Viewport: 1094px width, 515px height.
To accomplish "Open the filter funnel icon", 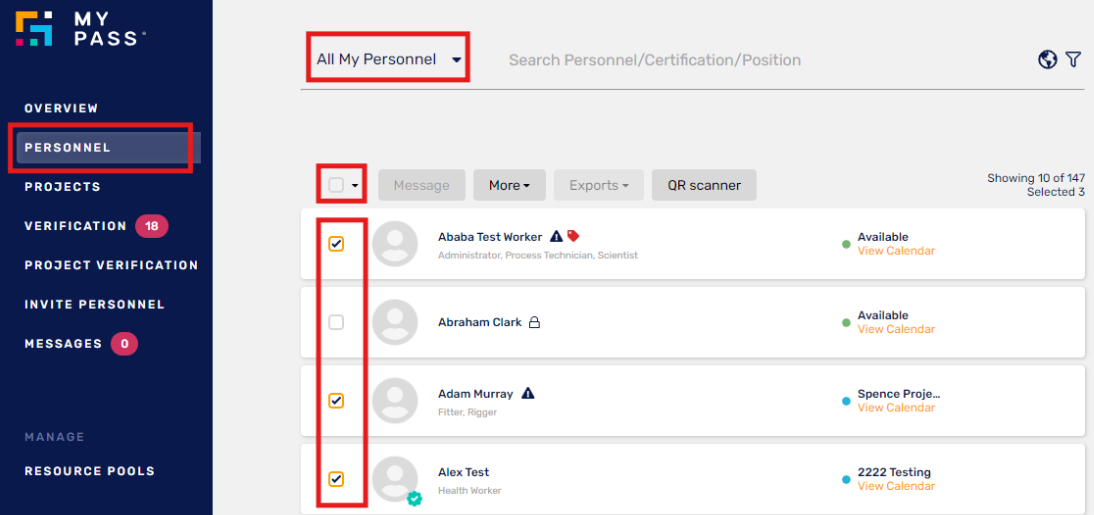I will tap(1073, 60).
